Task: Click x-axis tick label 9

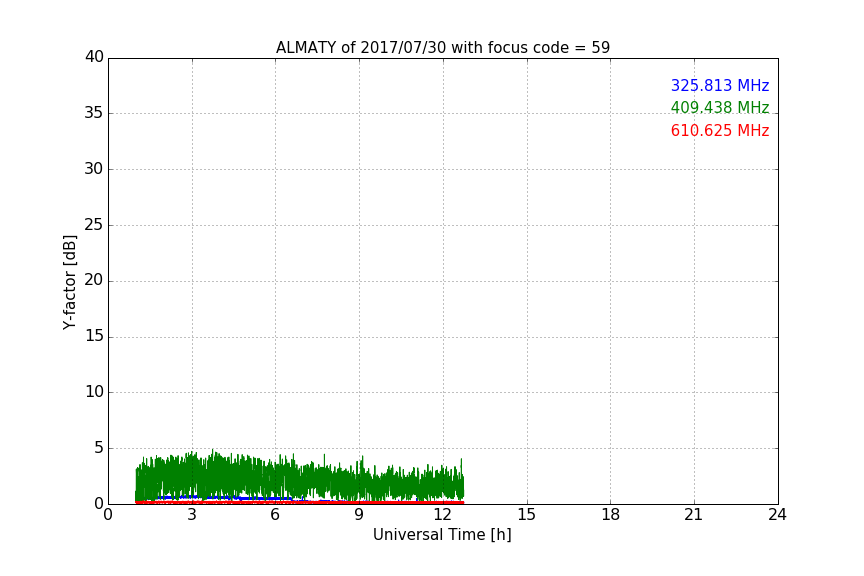Action: click(x=359, y=515)
